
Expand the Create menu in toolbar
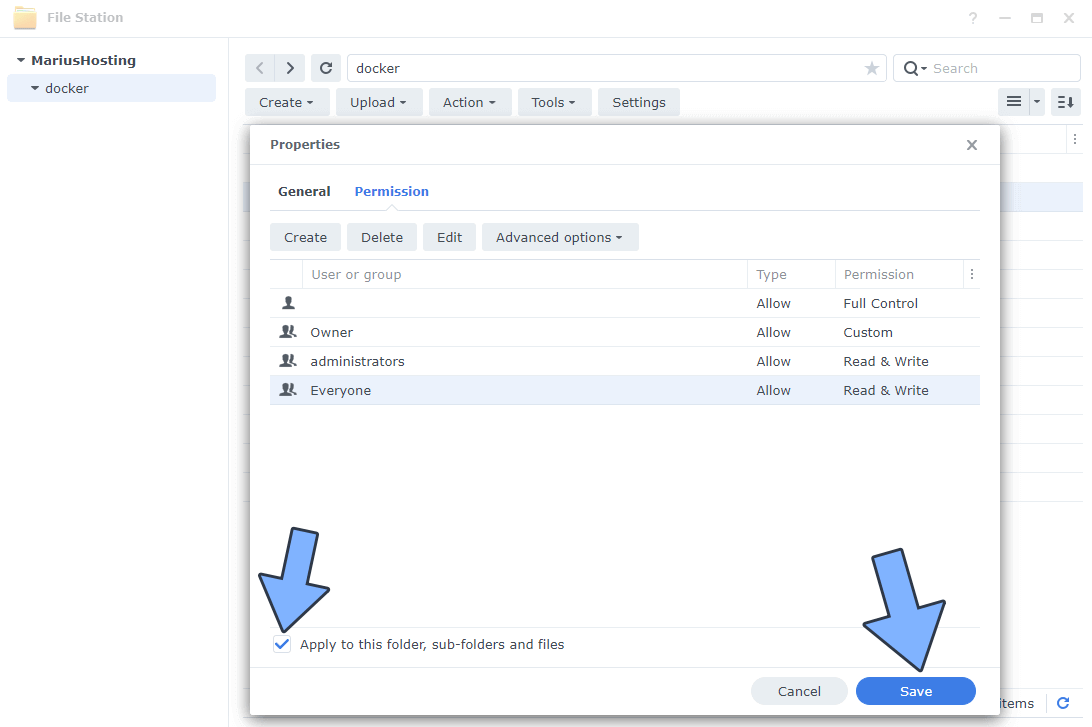[286, 102]
